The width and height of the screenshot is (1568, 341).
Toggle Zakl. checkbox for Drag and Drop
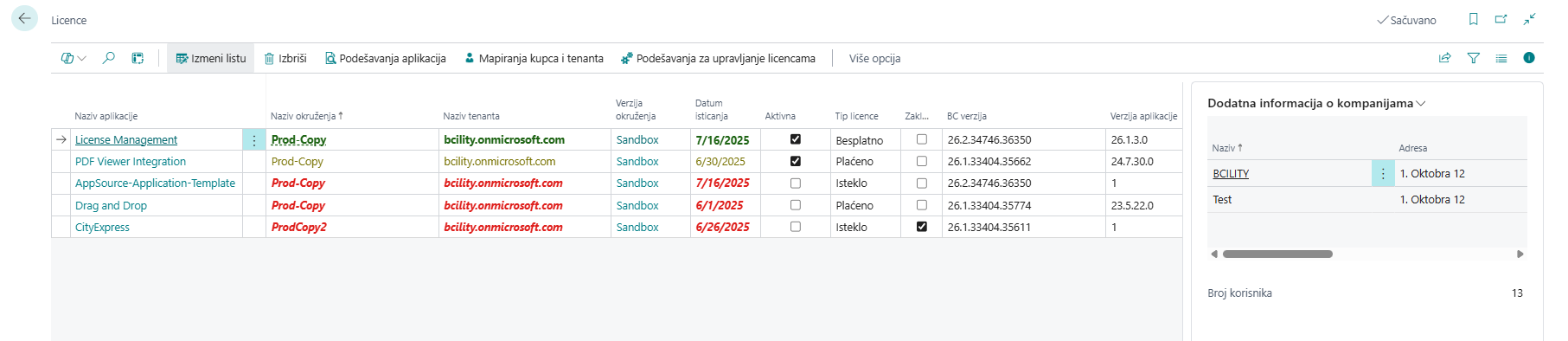[922, 205]
